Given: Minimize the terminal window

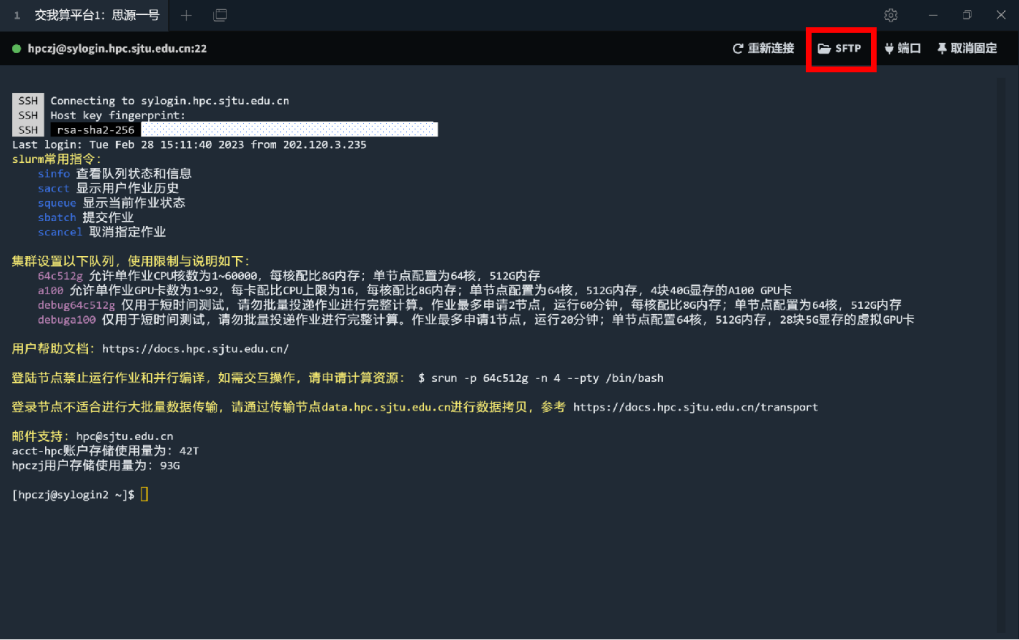Looking at the screenshot, I should 933,15.
